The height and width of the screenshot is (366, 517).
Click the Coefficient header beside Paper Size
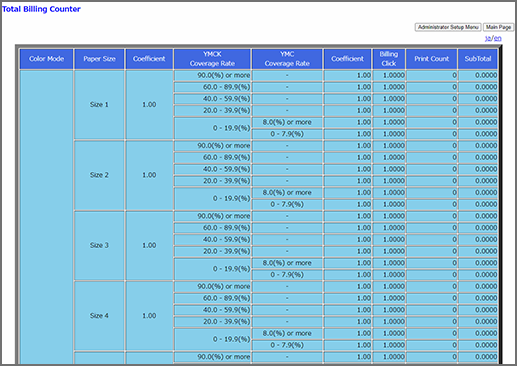(x=149, y=59)
